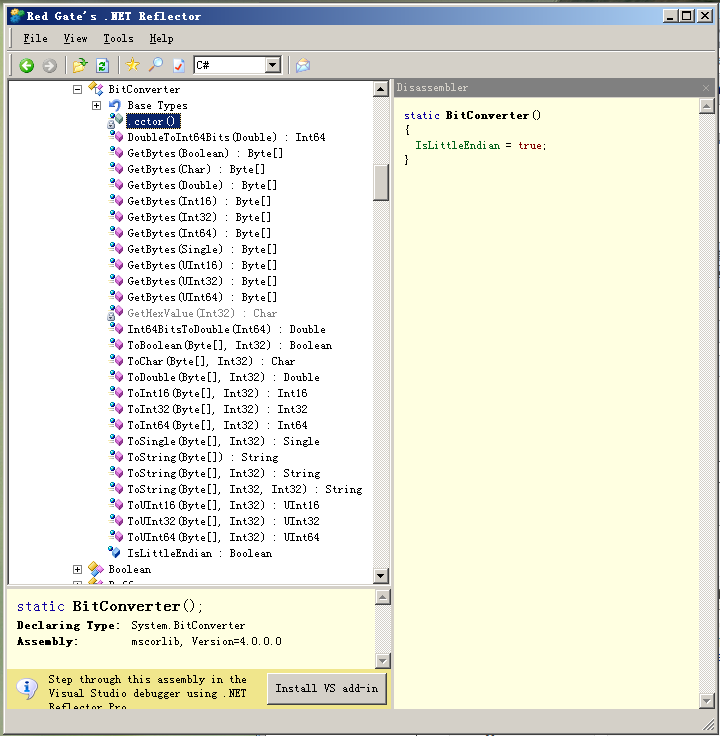Select GetBytes(Char) : Byte[]
Viewport: 720px width, 736px height.
click(x=196, y=169)
